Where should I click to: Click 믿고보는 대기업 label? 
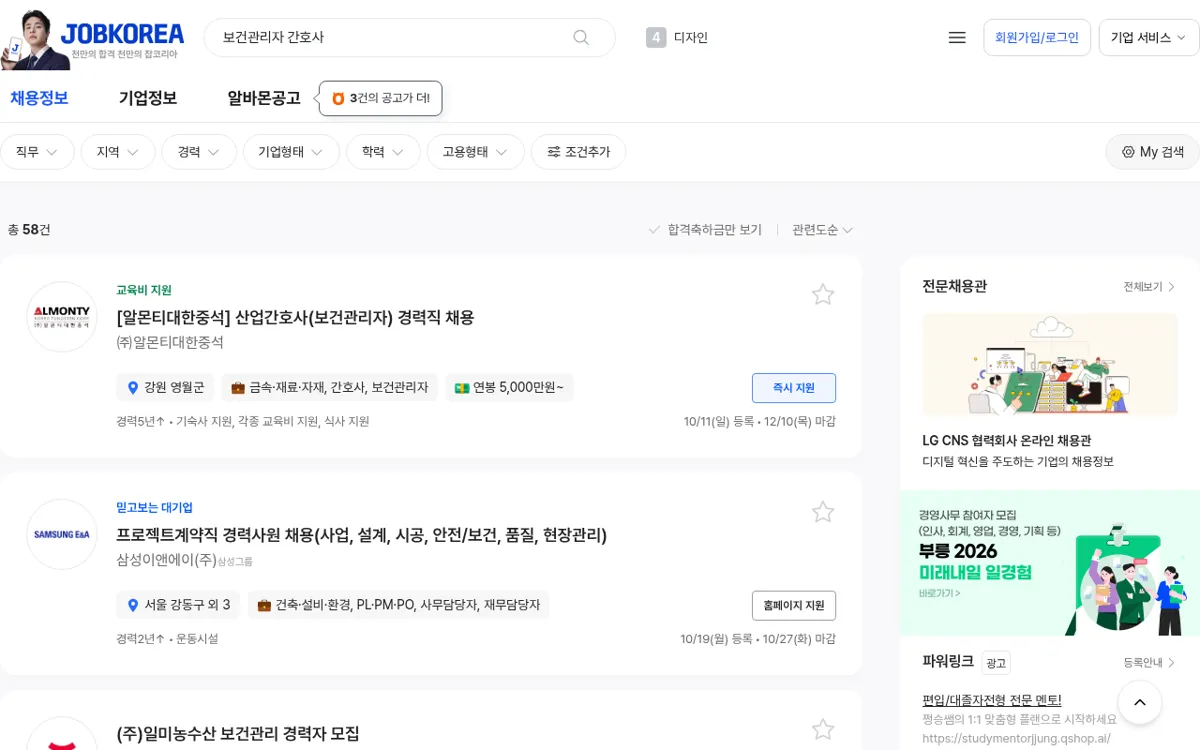[154, 508]
